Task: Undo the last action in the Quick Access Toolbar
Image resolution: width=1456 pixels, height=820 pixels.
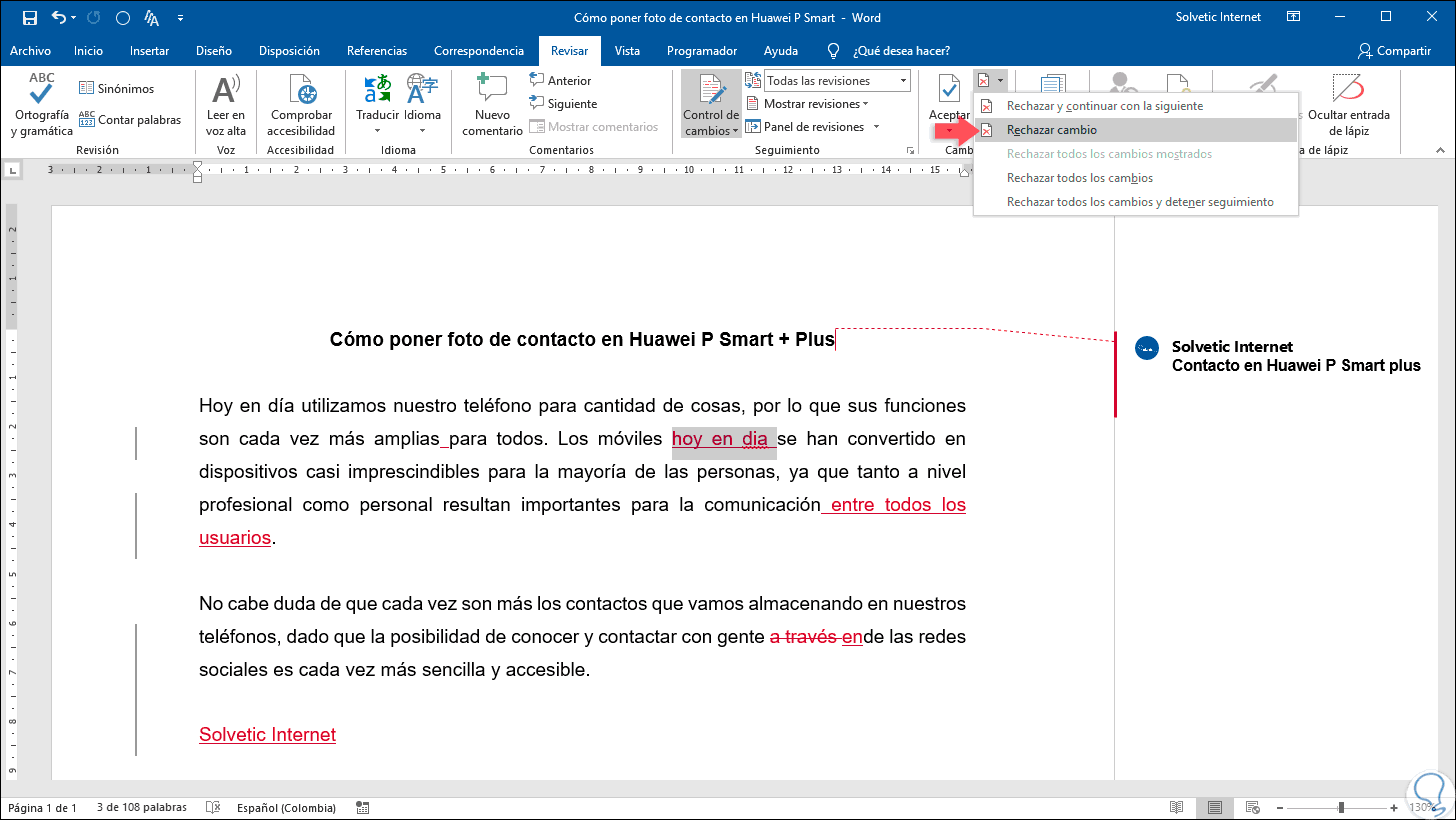Action: (58, 18)
